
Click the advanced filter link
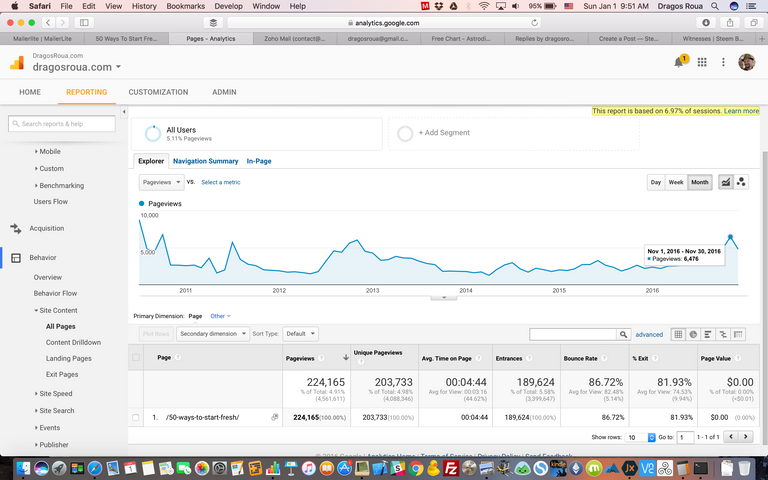649,334
